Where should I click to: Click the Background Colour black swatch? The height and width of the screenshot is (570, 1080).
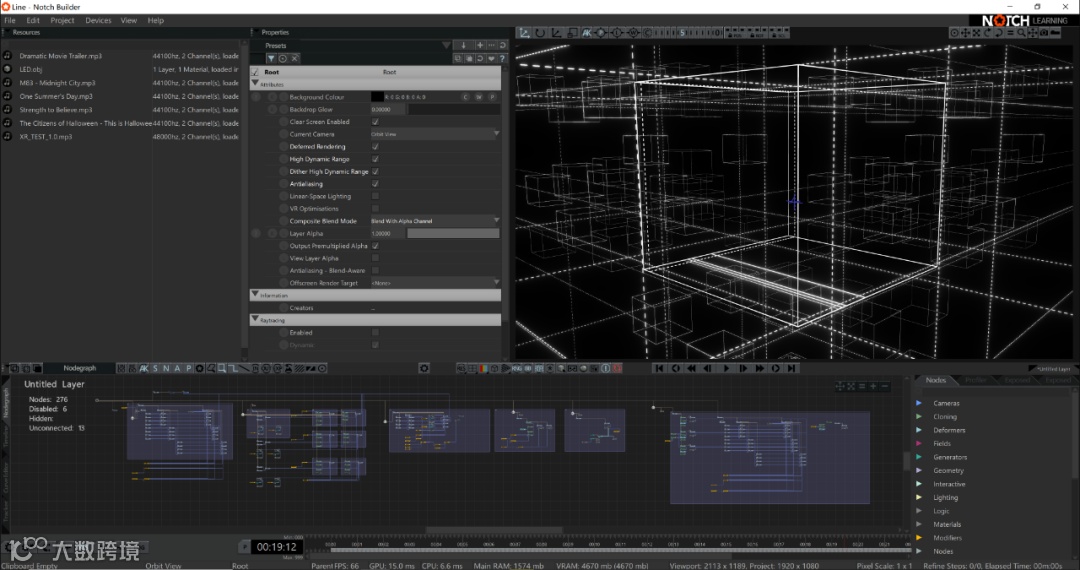pyautogui.click(x=377, y=97)
